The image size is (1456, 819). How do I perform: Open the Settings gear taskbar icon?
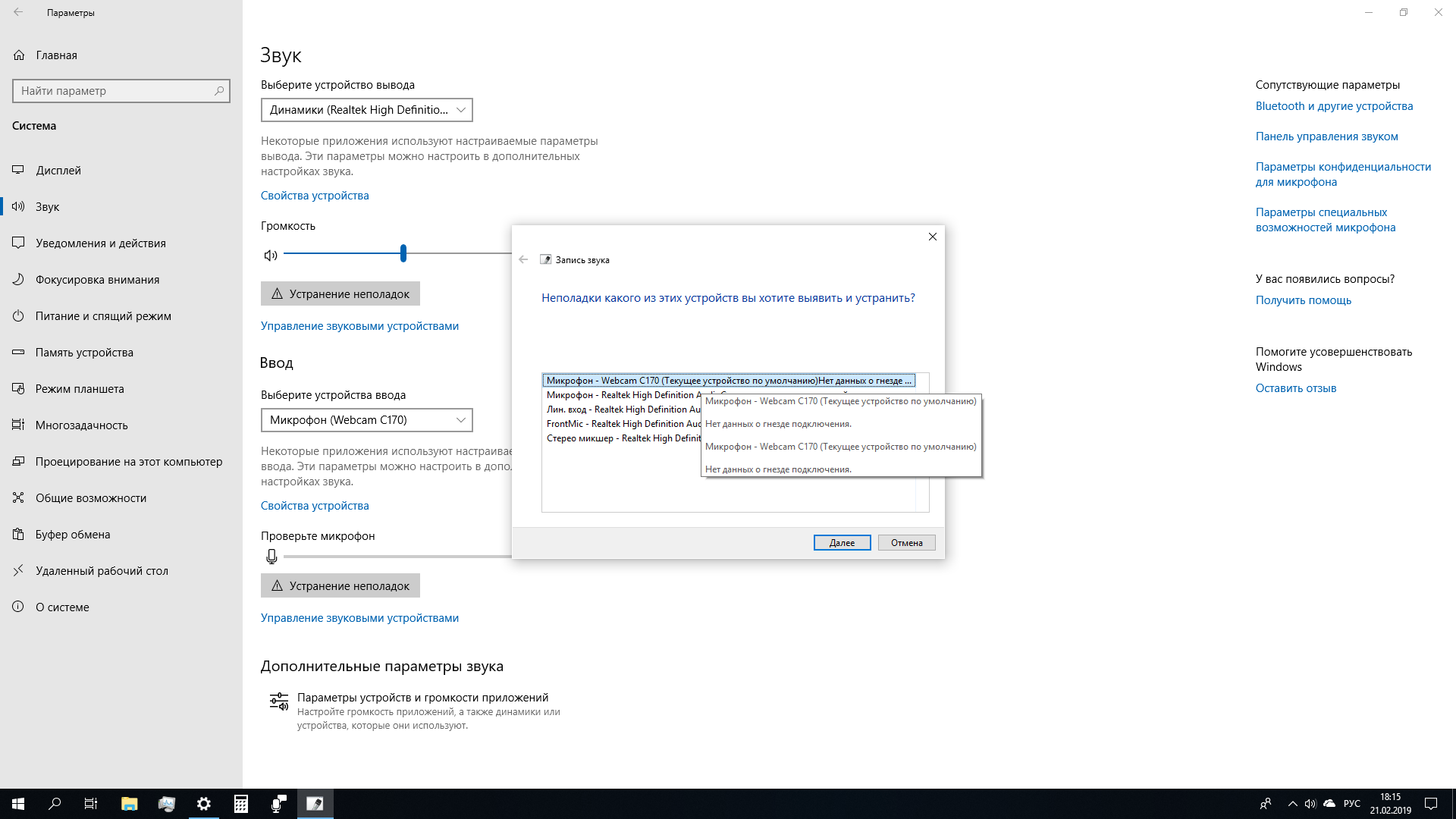pyautogui.click(x=204, y=804)
